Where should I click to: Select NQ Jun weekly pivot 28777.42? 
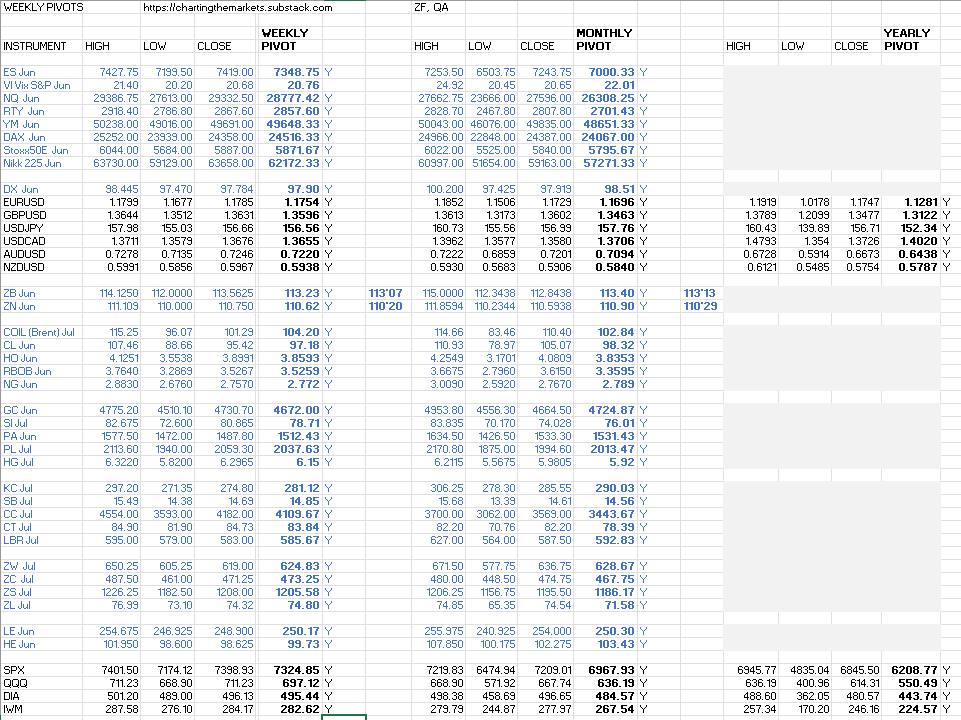pyautogui.click(x=293, y=98)
